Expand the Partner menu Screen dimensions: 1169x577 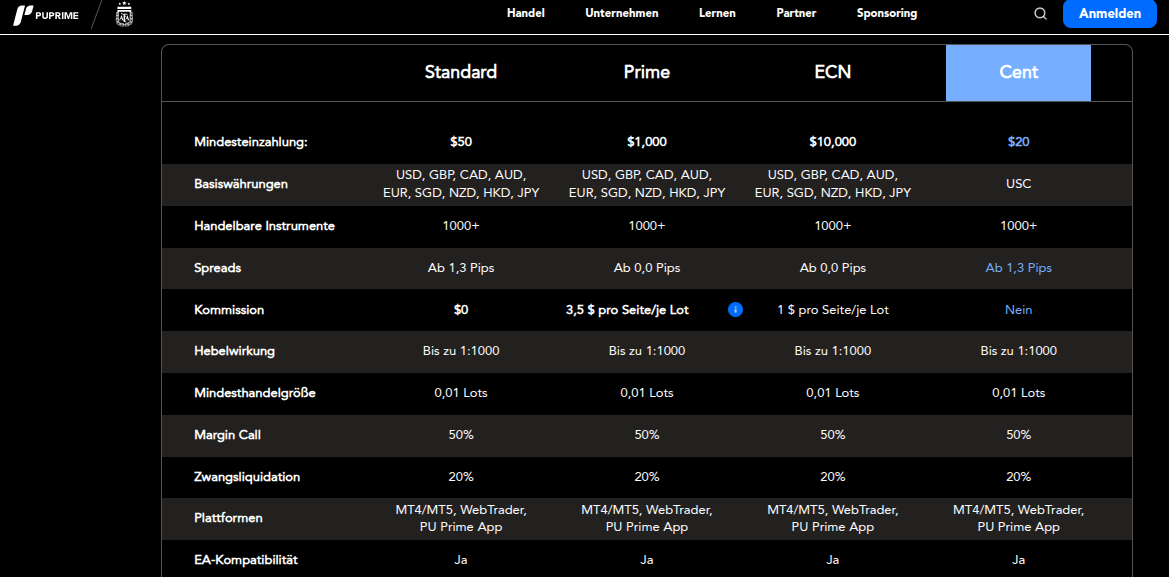point(796,13)
